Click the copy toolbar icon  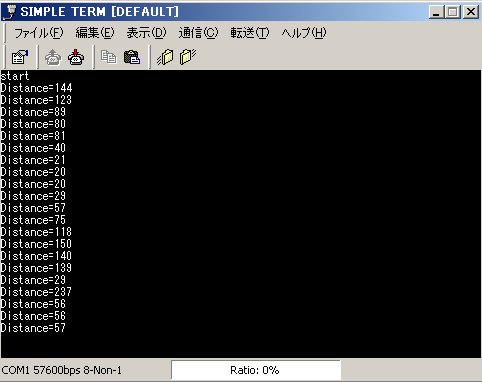point(109,57)
